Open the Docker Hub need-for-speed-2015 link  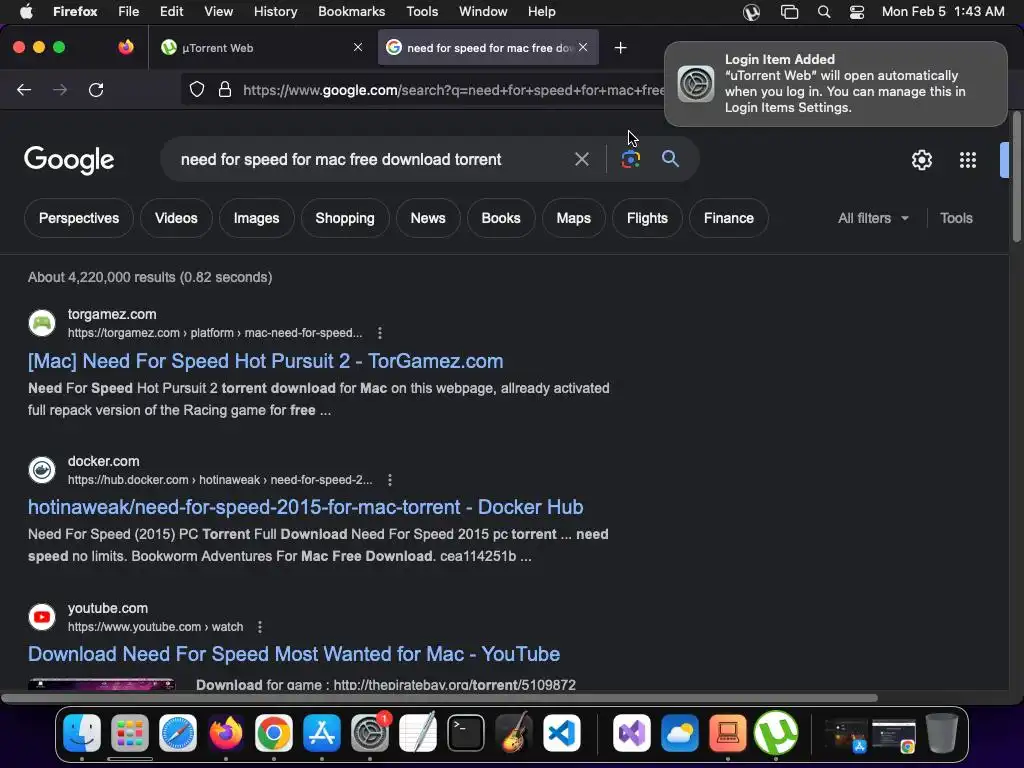click(x=306, y=507)
